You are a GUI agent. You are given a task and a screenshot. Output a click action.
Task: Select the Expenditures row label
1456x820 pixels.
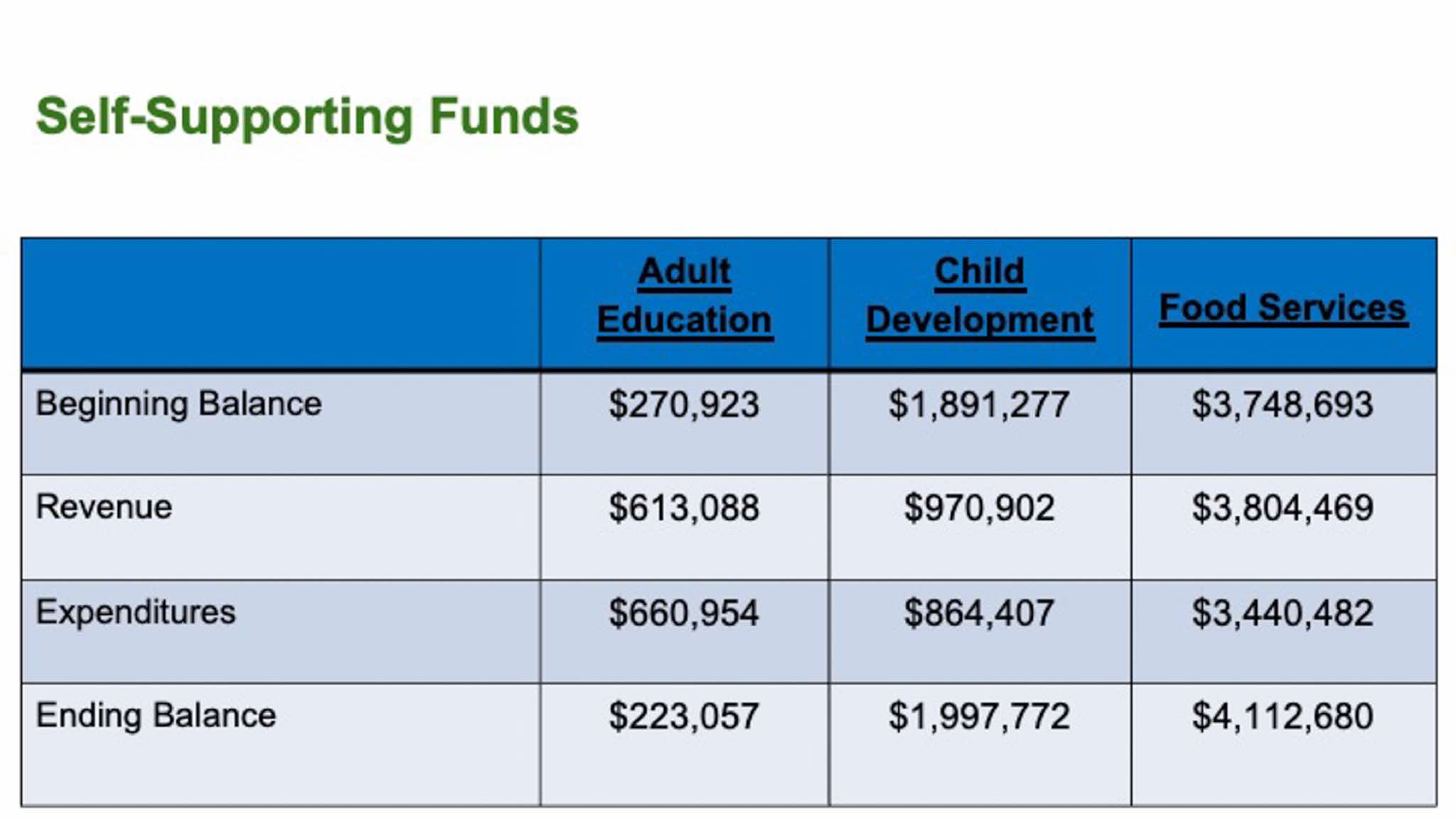(136, 612)
